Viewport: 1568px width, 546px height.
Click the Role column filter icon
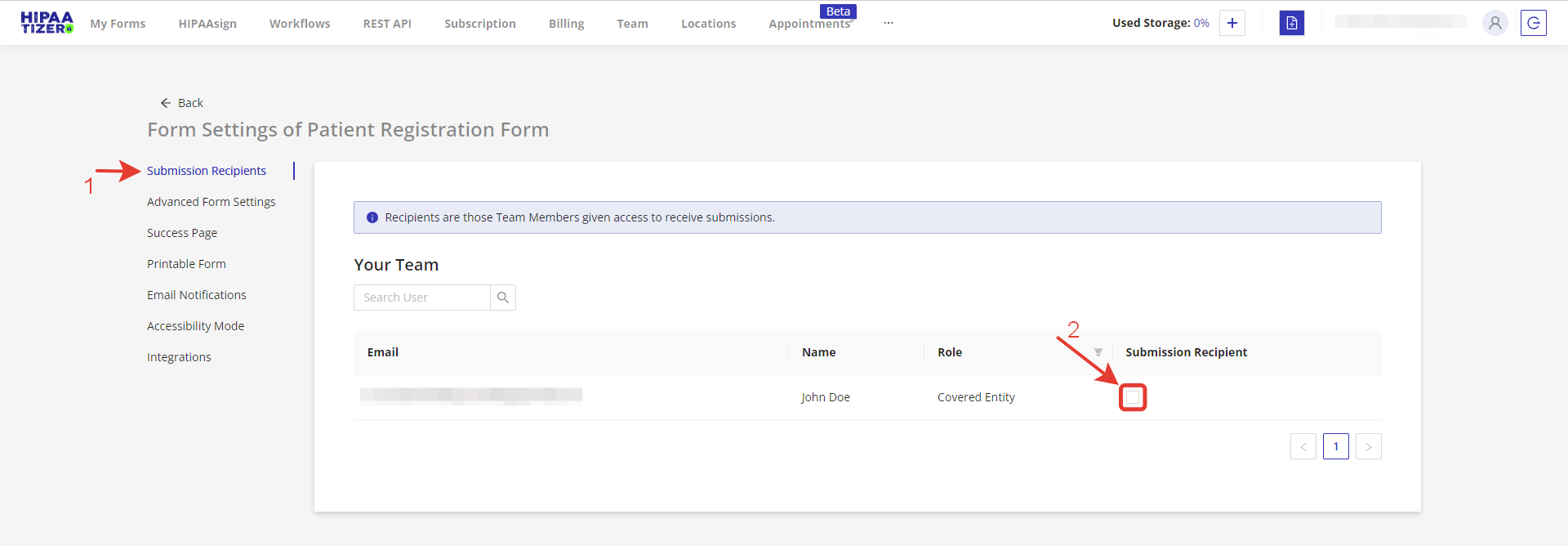point(1098,352)
